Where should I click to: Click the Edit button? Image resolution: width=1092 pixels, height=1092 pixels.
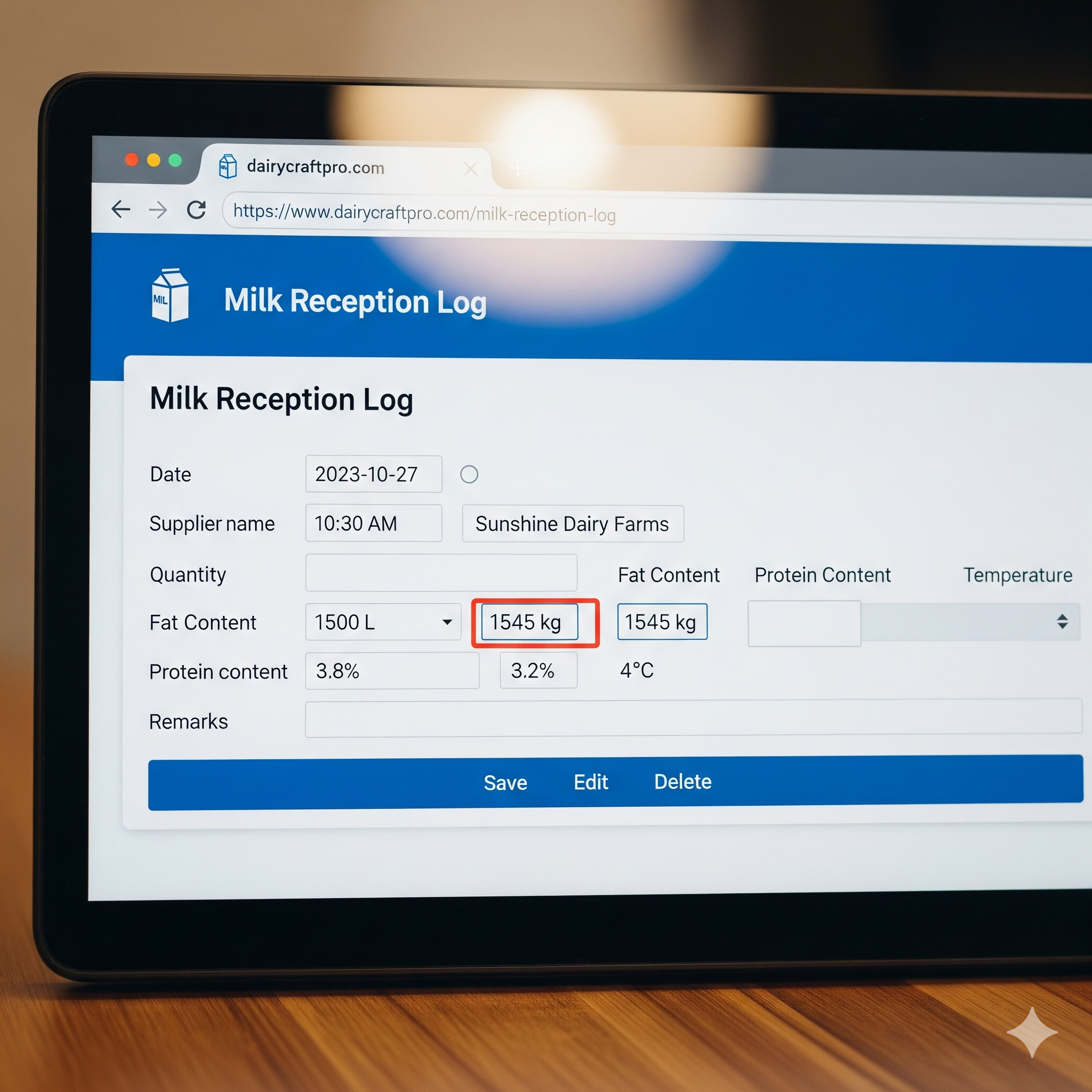pos(591,782)
